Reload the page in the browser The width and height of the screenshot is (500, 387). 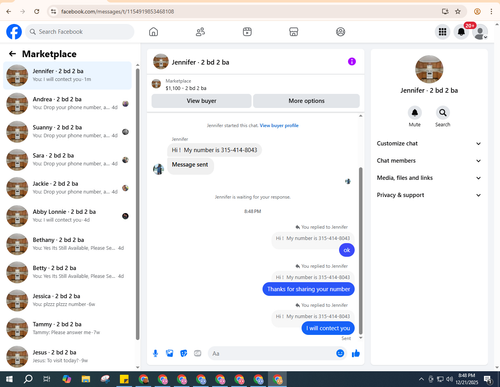pos(37,11)
